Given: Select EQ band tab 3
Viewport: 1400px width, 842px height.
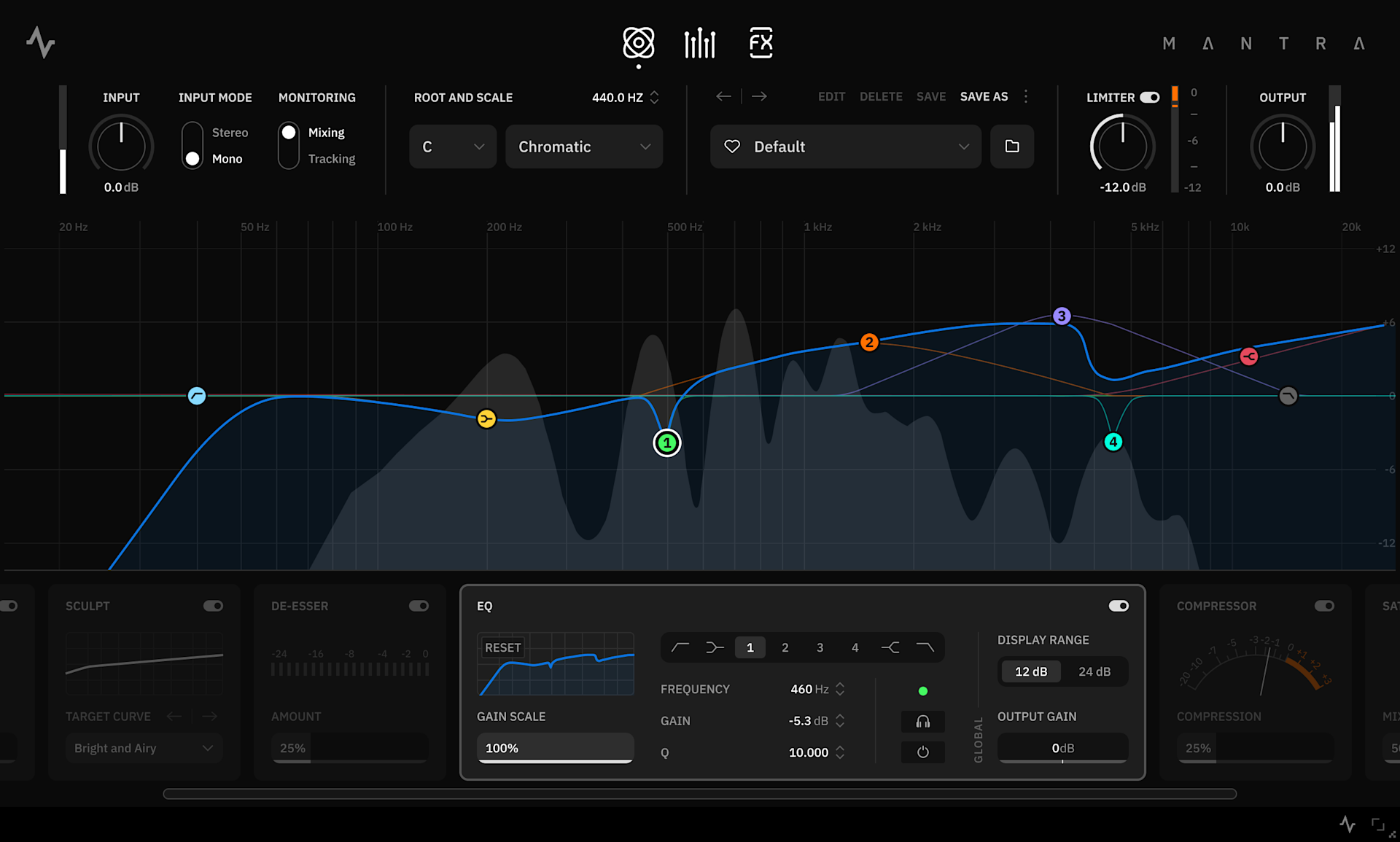Looking at the screenshot, I should tap(820, 647).
